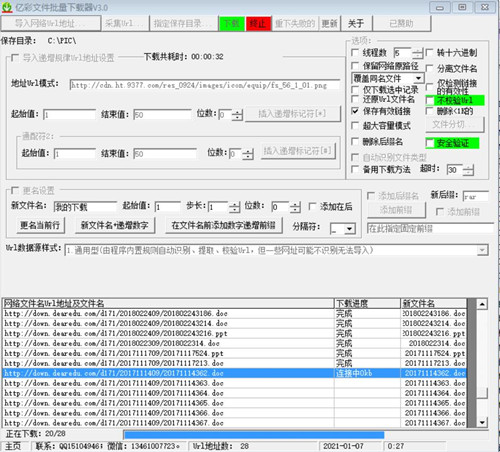The image size is (500, 452).
Task: Click the 更新 update button
Action: (x=329, y=24)
